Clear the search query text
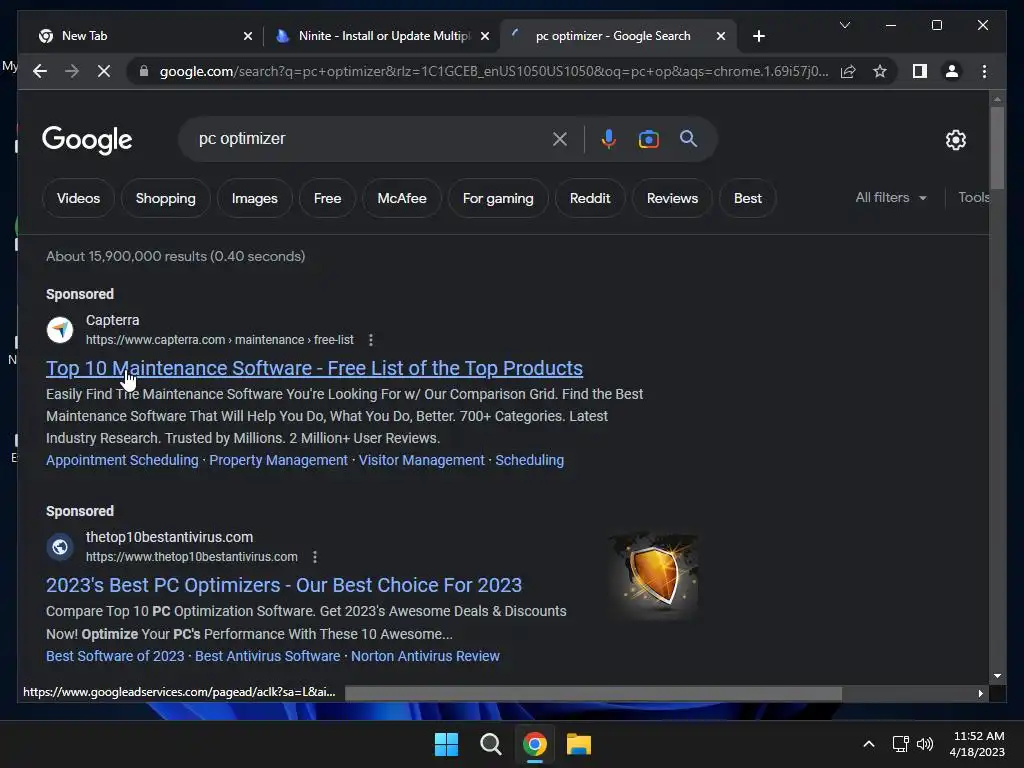This screenshot has height=768, width=1024. (x=560, y=139)
